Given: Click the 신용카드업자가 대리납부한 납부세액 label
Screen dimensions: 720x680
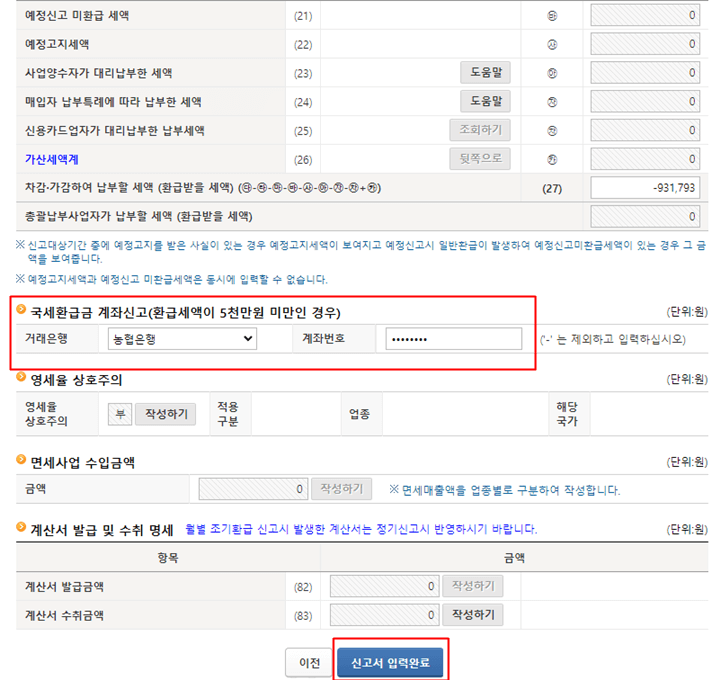Looking at the screenshot, I should tap(114, 130).
